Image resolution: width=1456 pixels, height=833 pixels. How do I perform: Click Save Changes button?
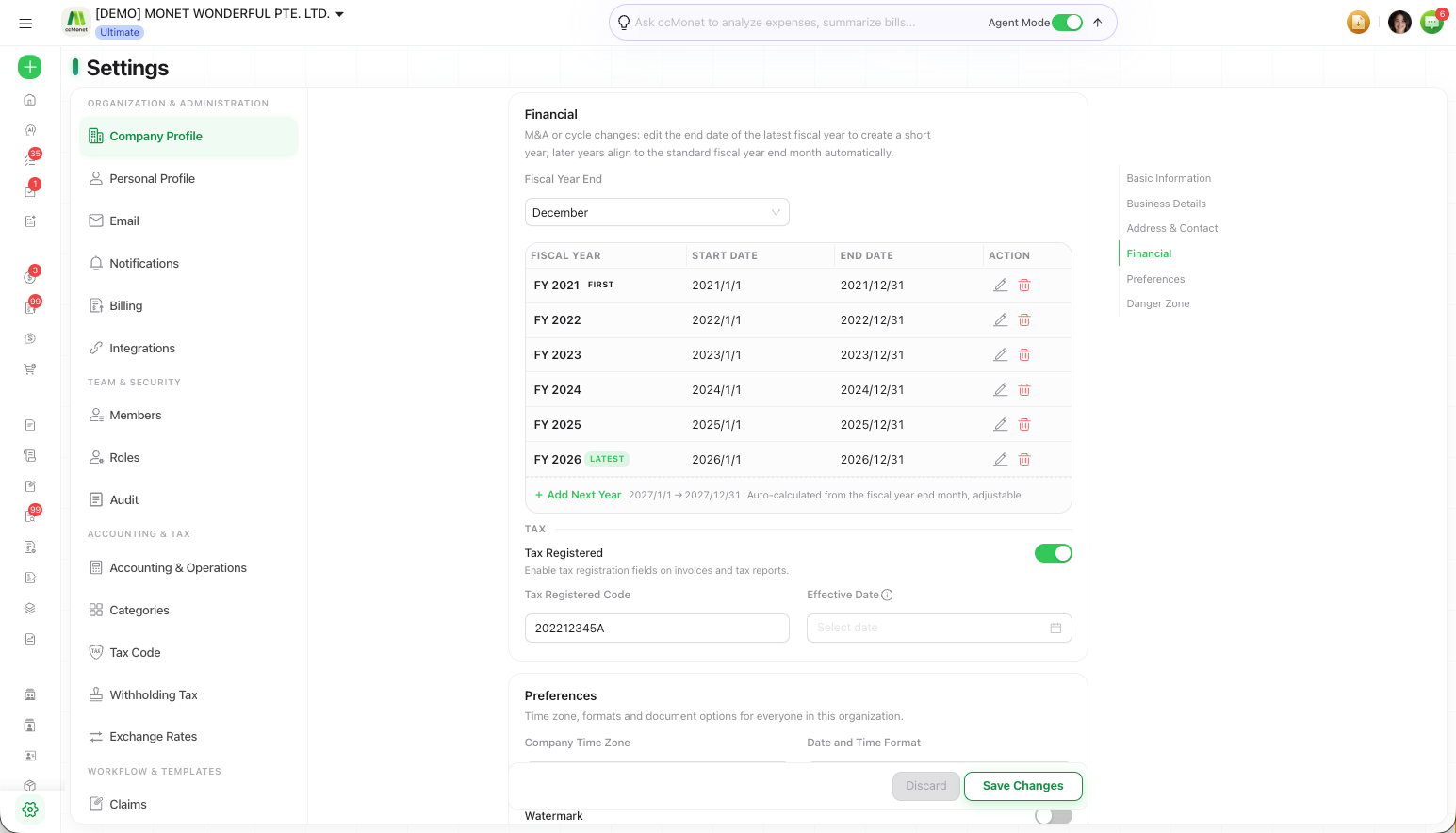(x=1023, y=786)
